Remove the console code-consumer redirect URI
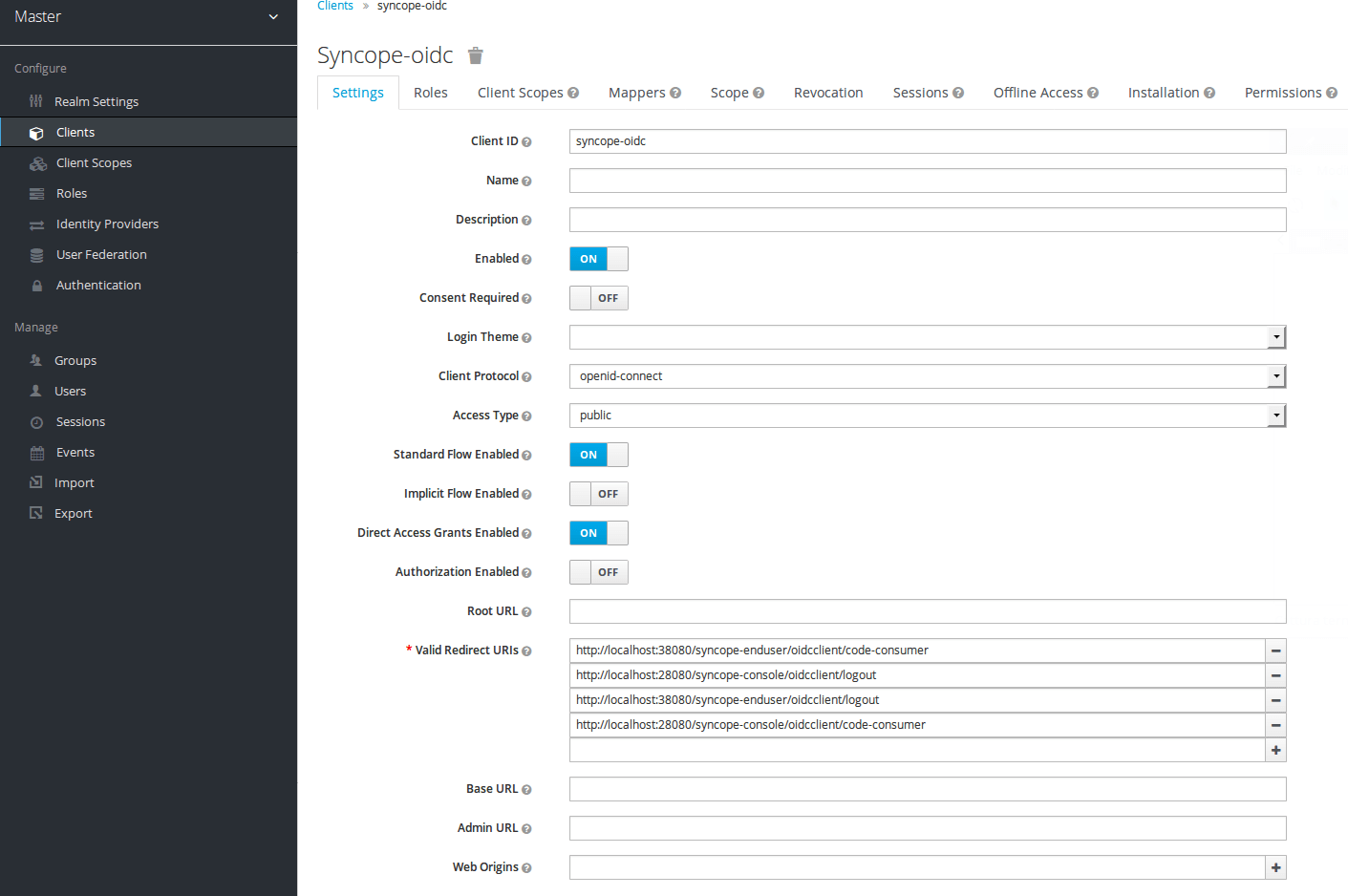1348x896 pixels. click(x=1275, y=725)
